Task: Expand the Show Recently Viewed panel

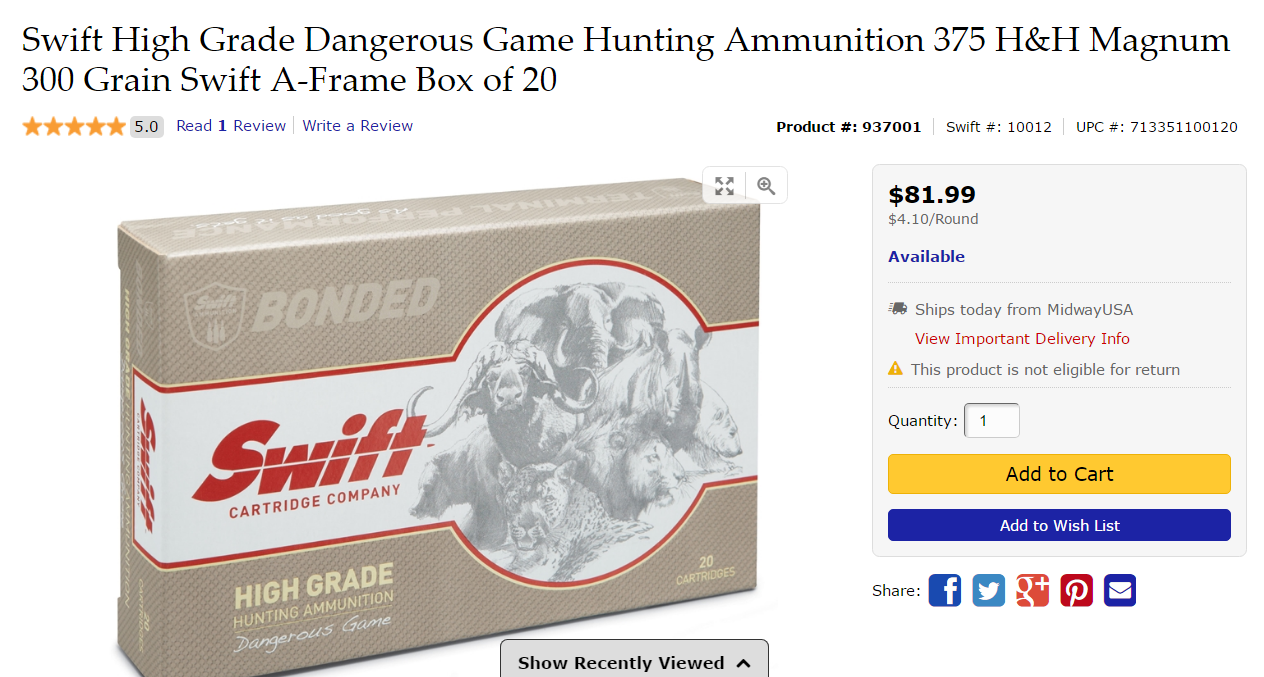Action: [x=634, y=662]
